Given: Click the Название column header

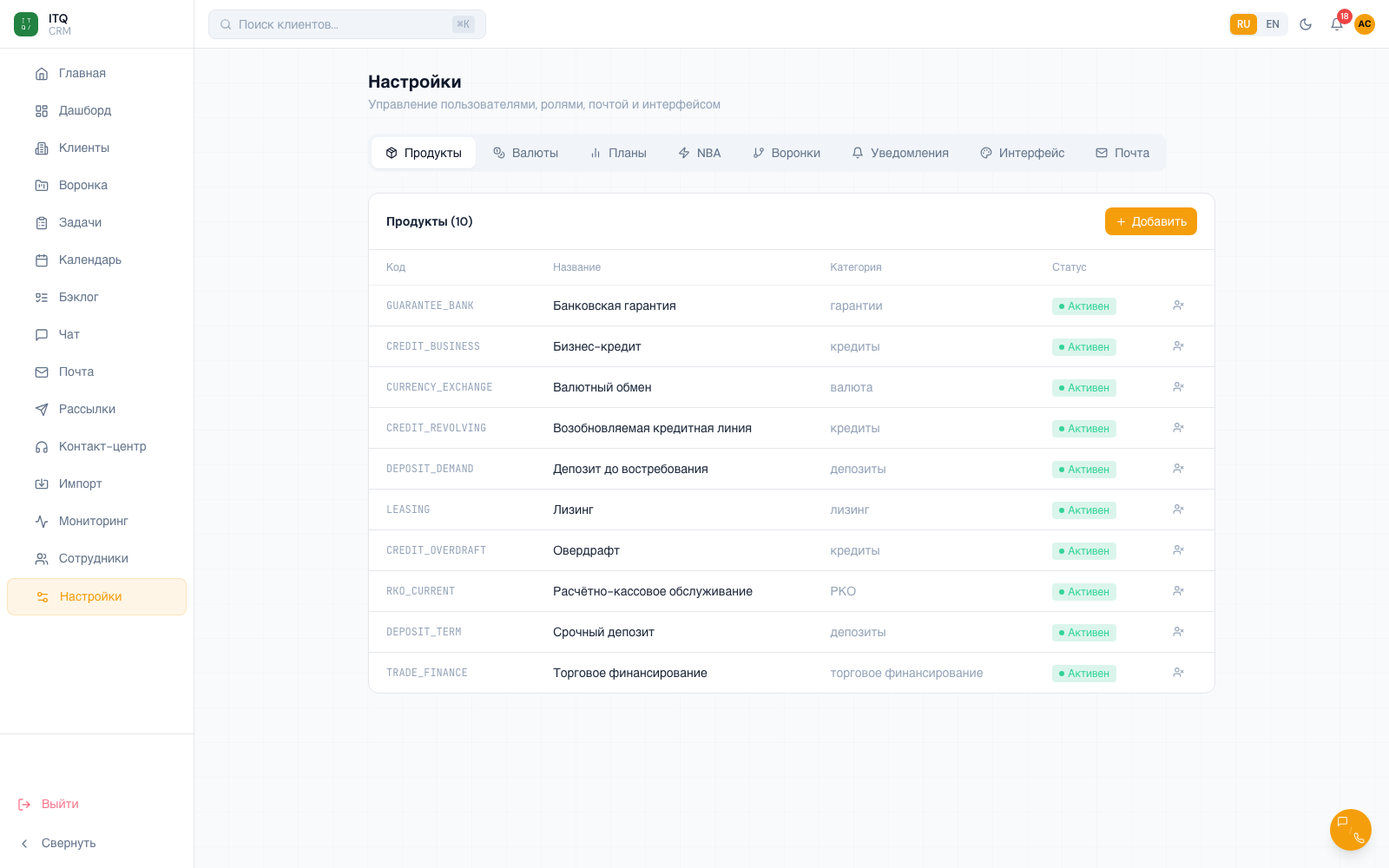Looking at the screenshot, I should click(x=576, y=267).
